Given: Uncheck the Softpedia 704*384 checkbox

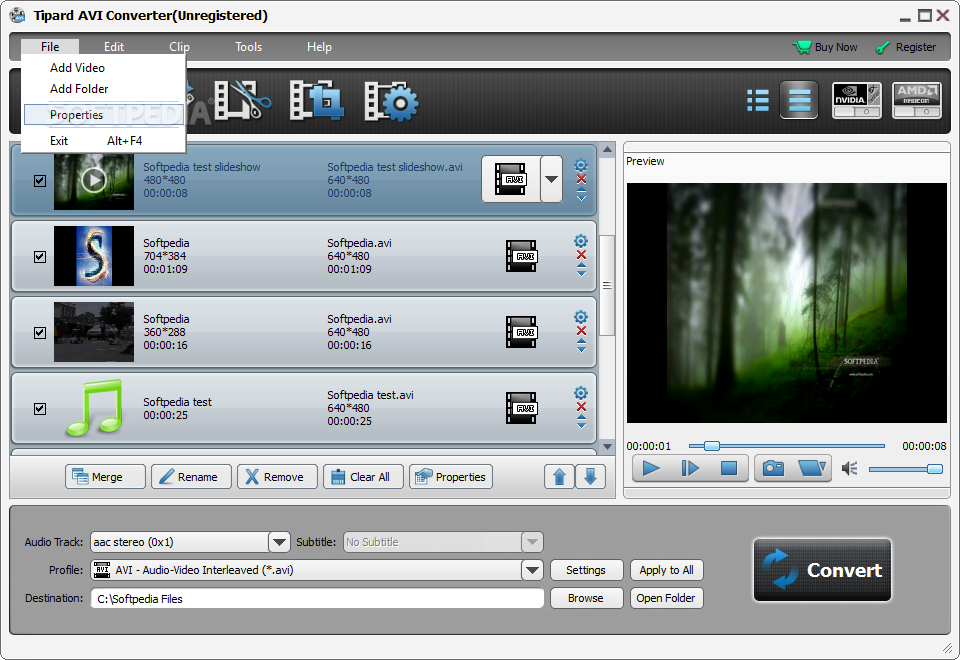Looking at the screenshot, I should point(40,257).
